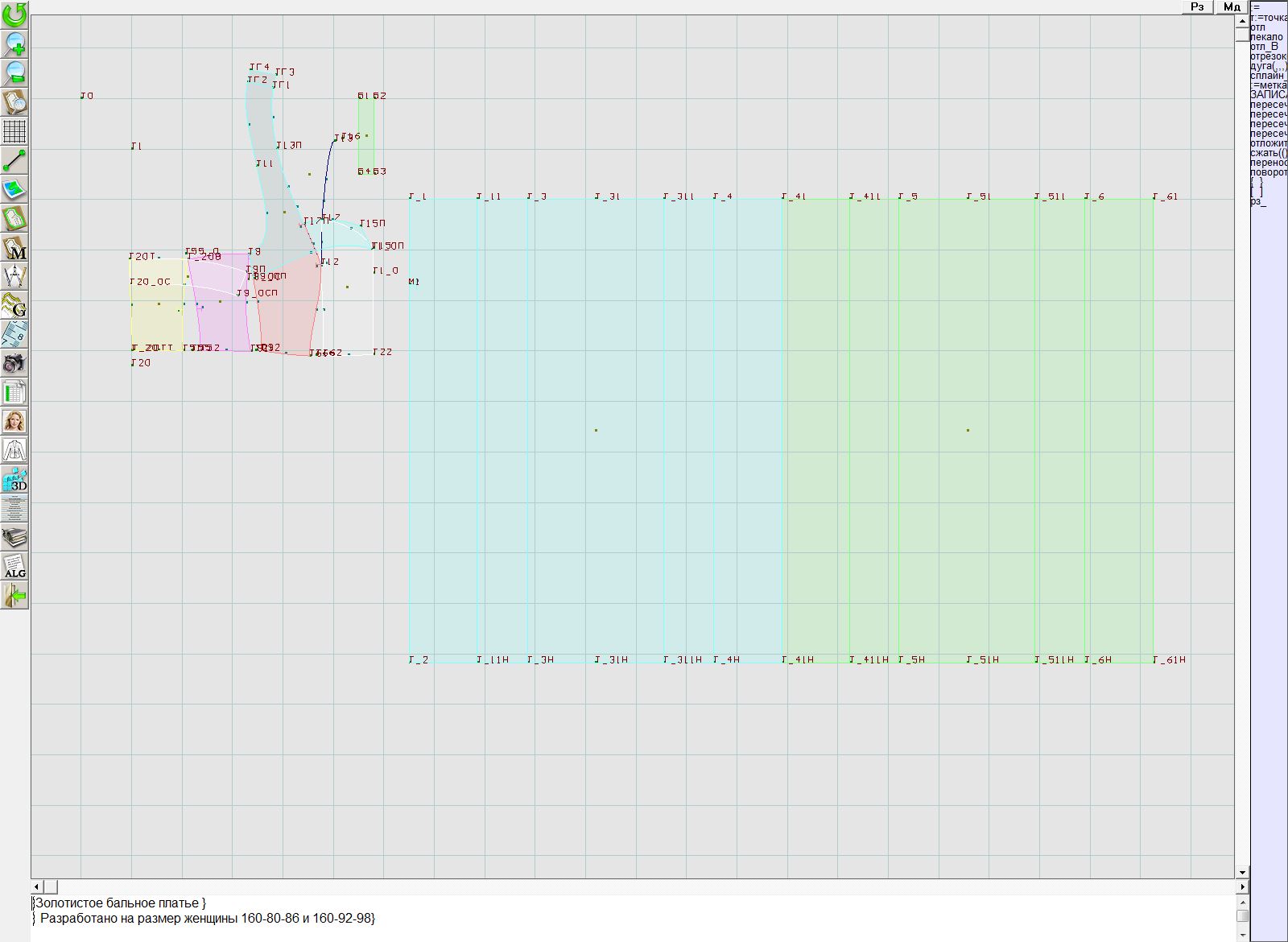
Task: Zoom in with the magnifier plus icon
Action: point(14,43)
